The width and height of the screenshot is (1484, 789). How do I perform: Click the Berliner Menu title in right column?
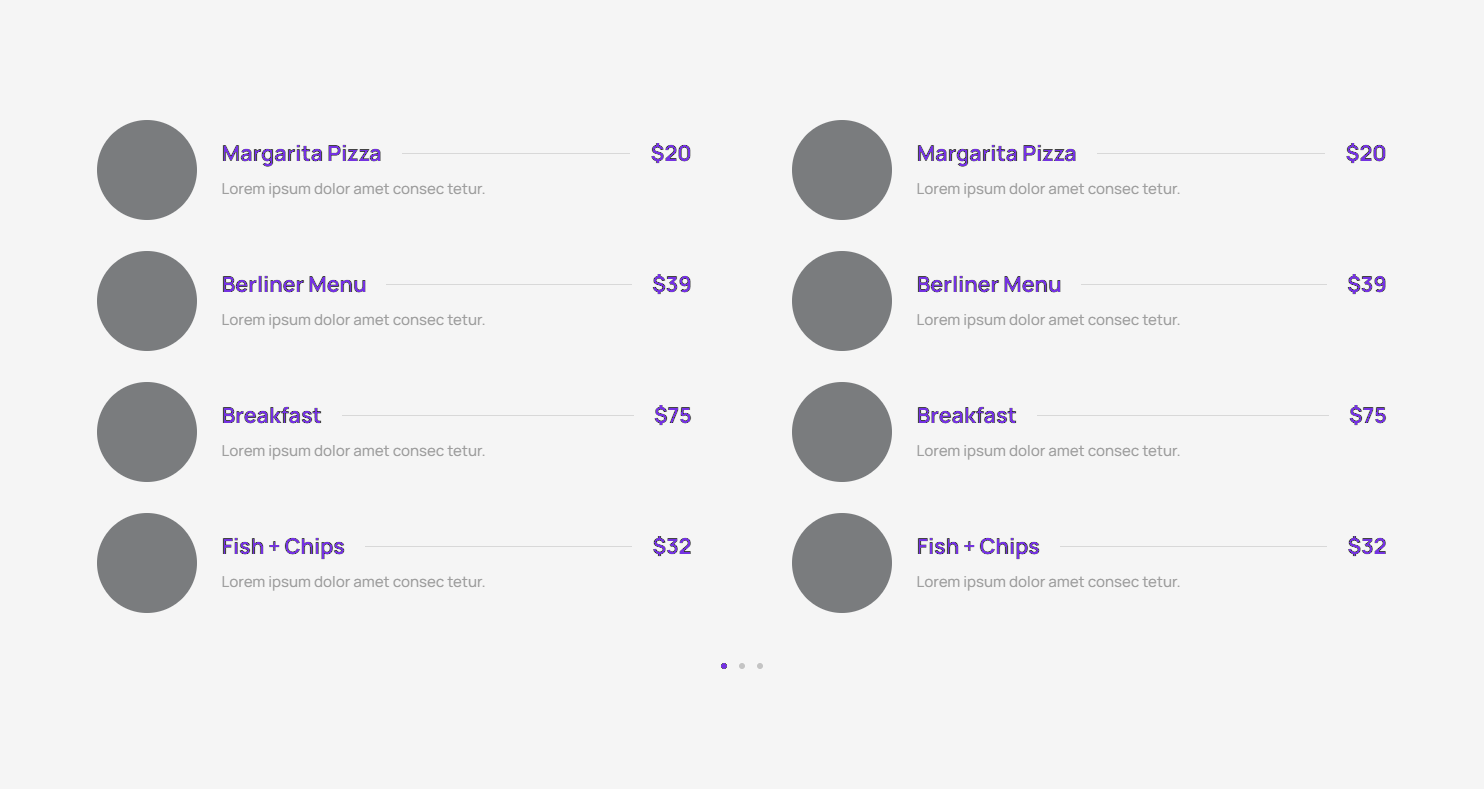click(x=988, y=285)
